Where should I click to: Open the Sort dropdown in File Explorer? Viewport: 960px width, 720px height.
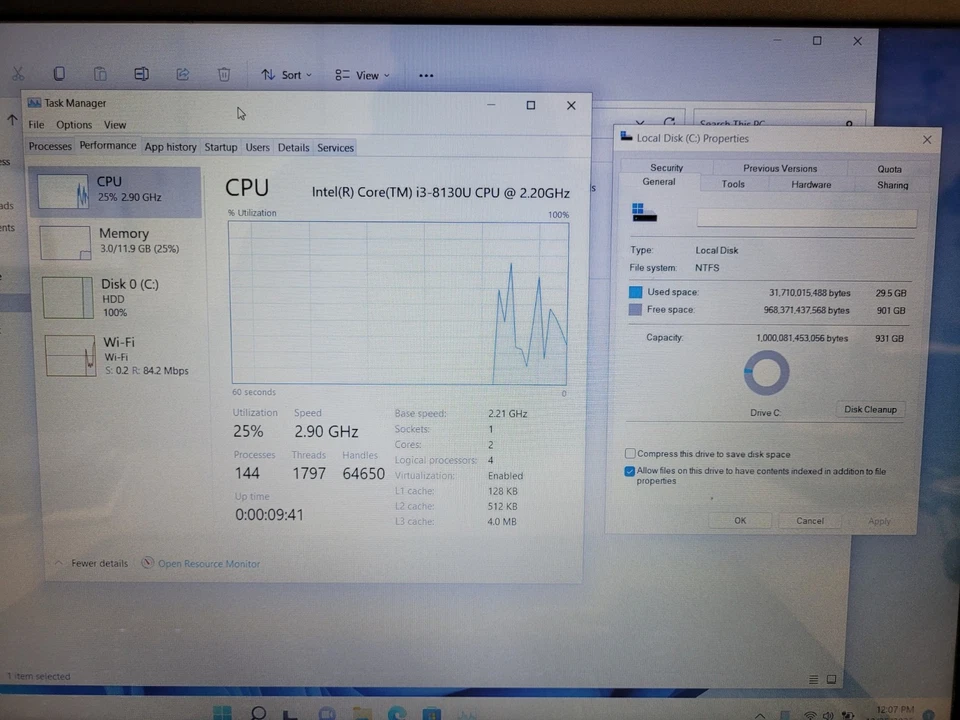[x=287, y=75]
